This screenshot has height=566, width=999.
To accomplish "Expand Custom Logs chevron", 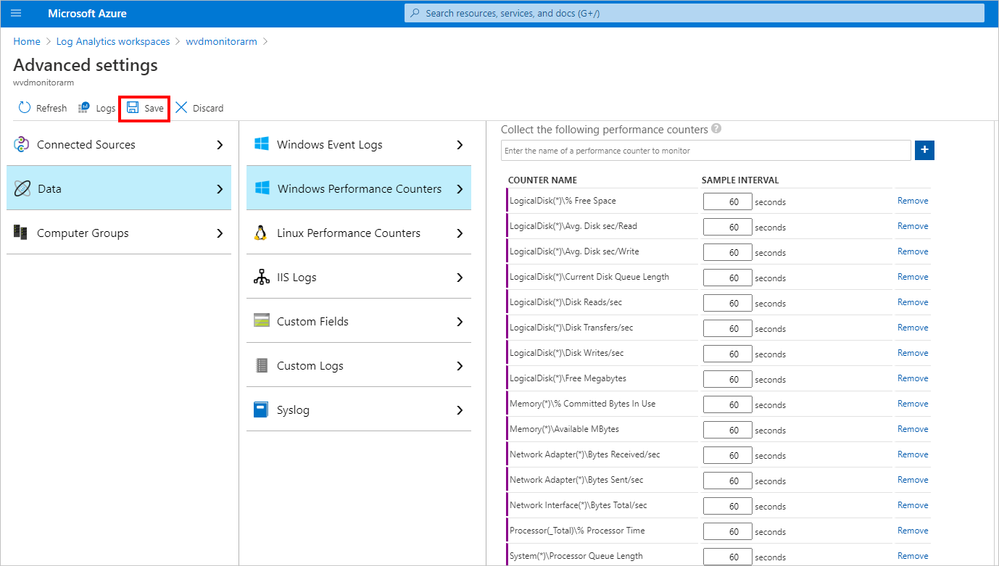I will coord(460,366).
